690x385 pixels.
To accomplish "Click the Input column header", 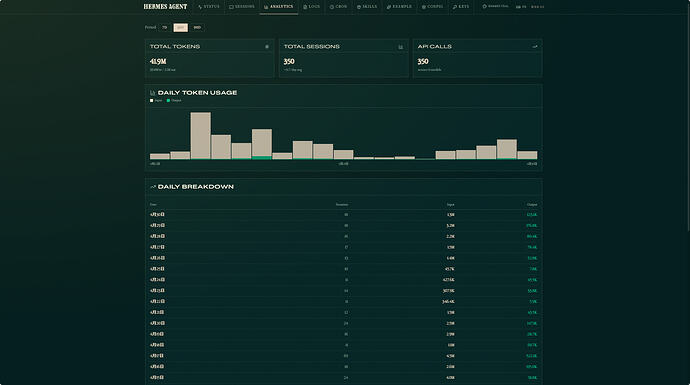I will (x=451, y=205).
